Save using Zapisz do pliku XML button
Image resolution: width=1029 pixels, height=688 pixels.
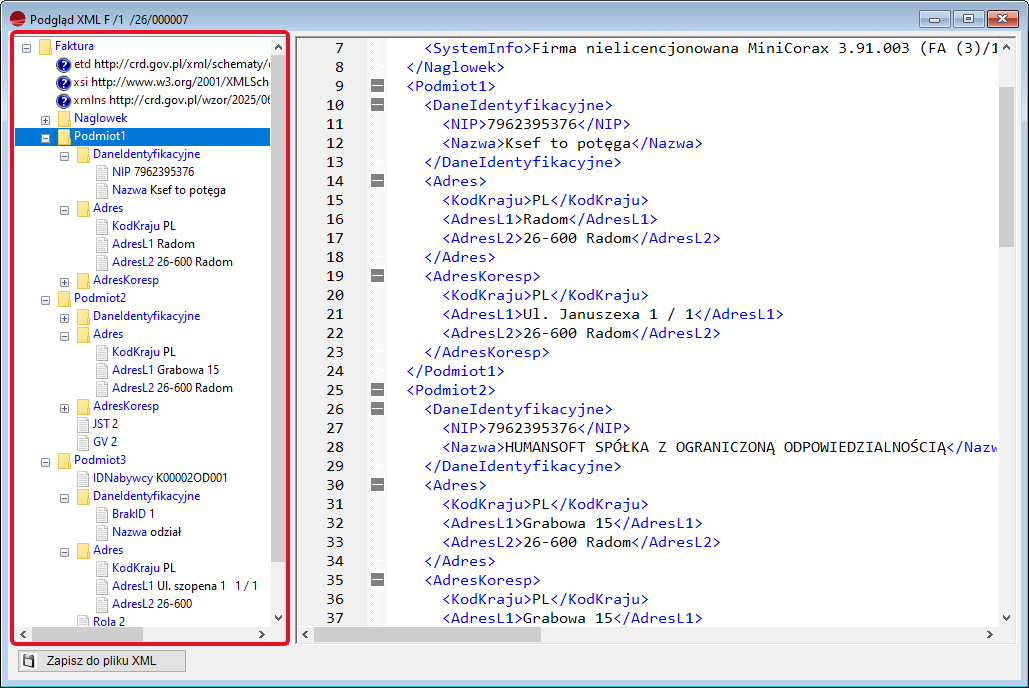(x=102, y=661)
